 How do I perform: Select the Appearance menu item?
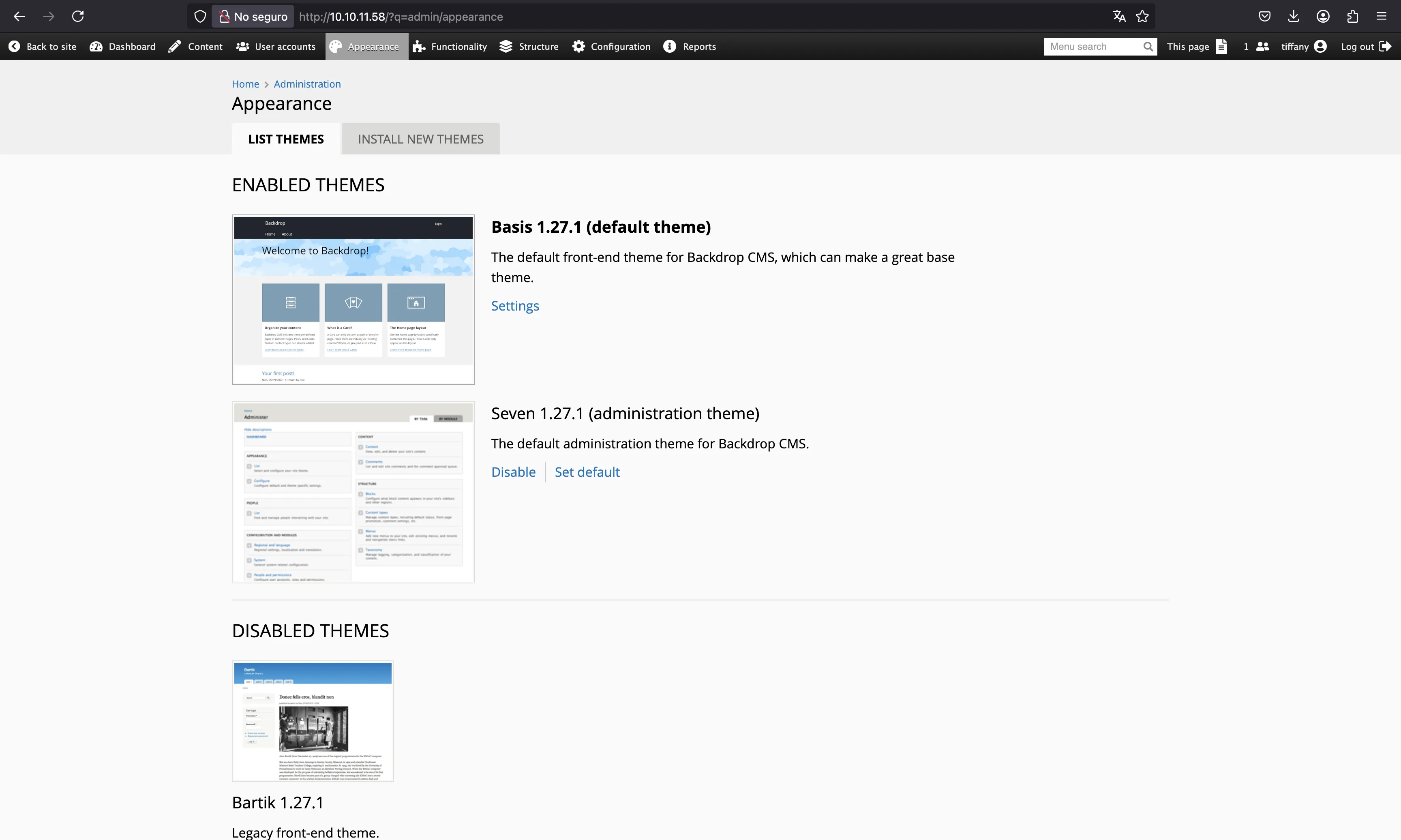pos(366,46)
